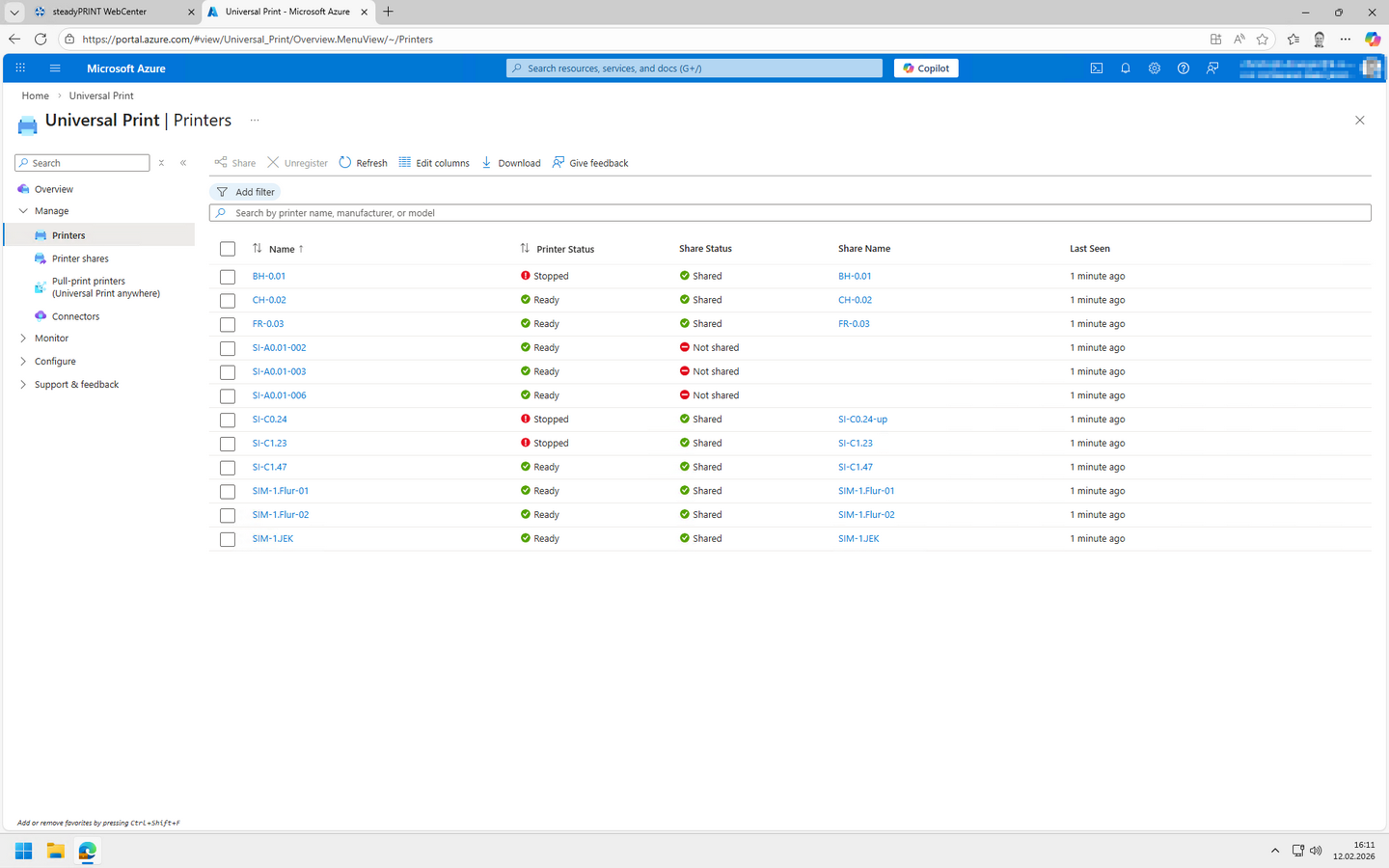This screenshot has width=1389, height=868.
Task: Open the FR-0.03 printer link
Action: (x=268, y=323)
